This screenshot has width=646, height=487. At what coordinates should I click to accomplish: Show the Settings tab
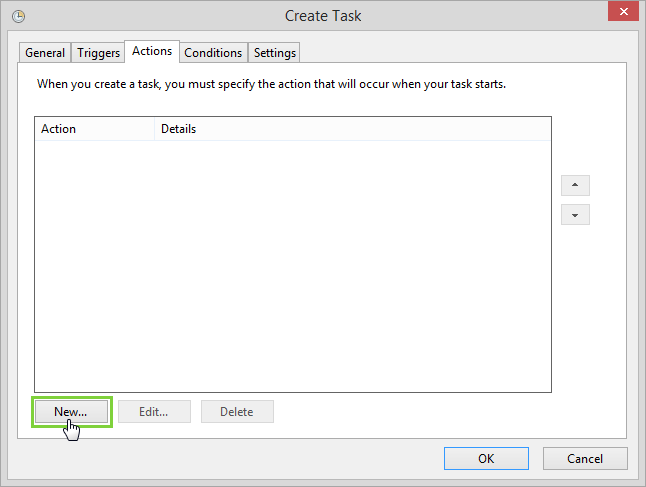(x=274, y=53)
